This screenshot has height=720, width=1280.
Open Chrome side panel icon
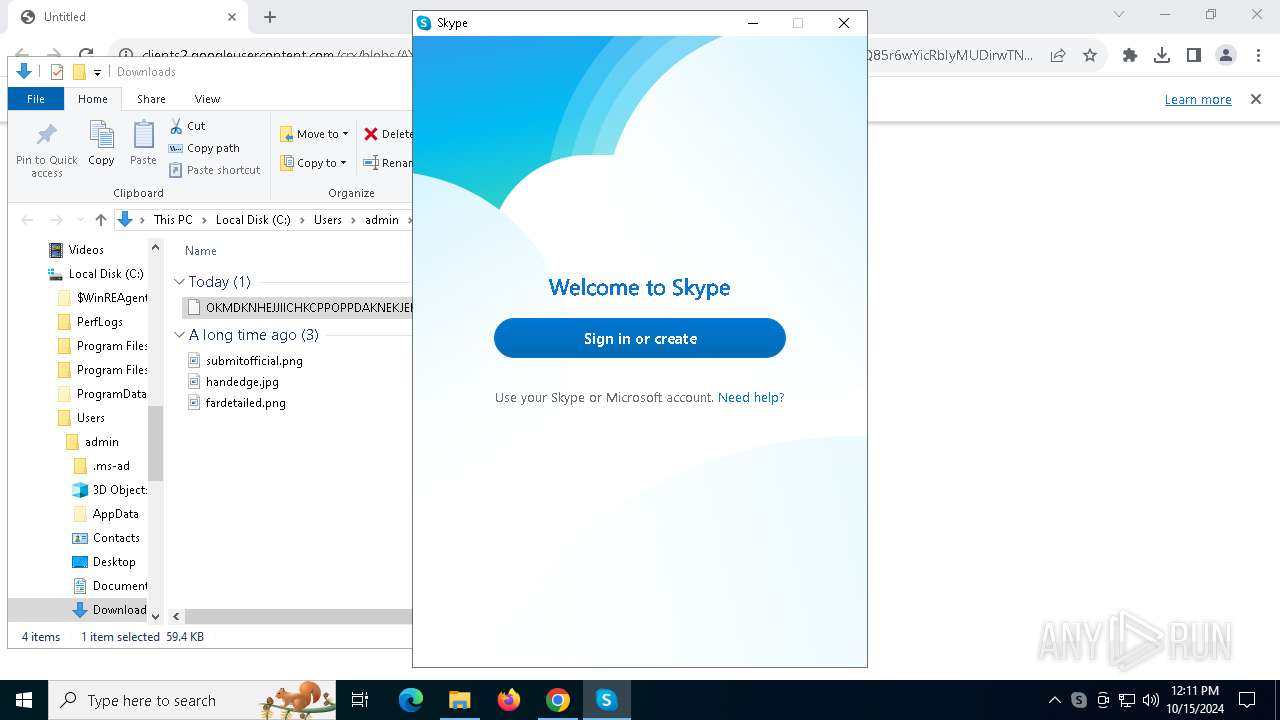[1194, 56]
